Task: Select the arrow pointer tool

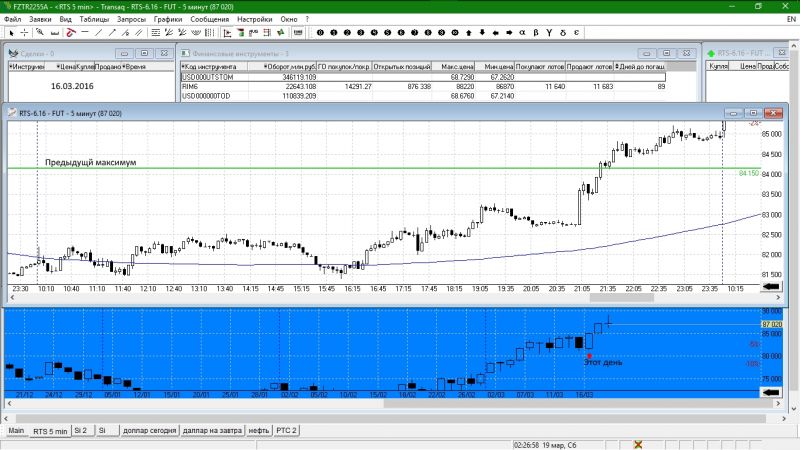Action: point(11,33)
